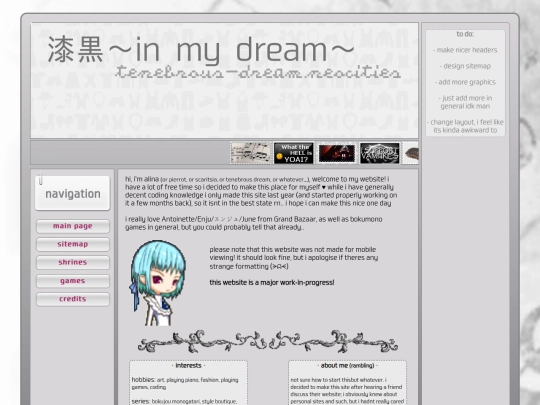Click the 'to do:' heading in sidebar
This screenshot has height=405, width=540.
pos(465,34)
